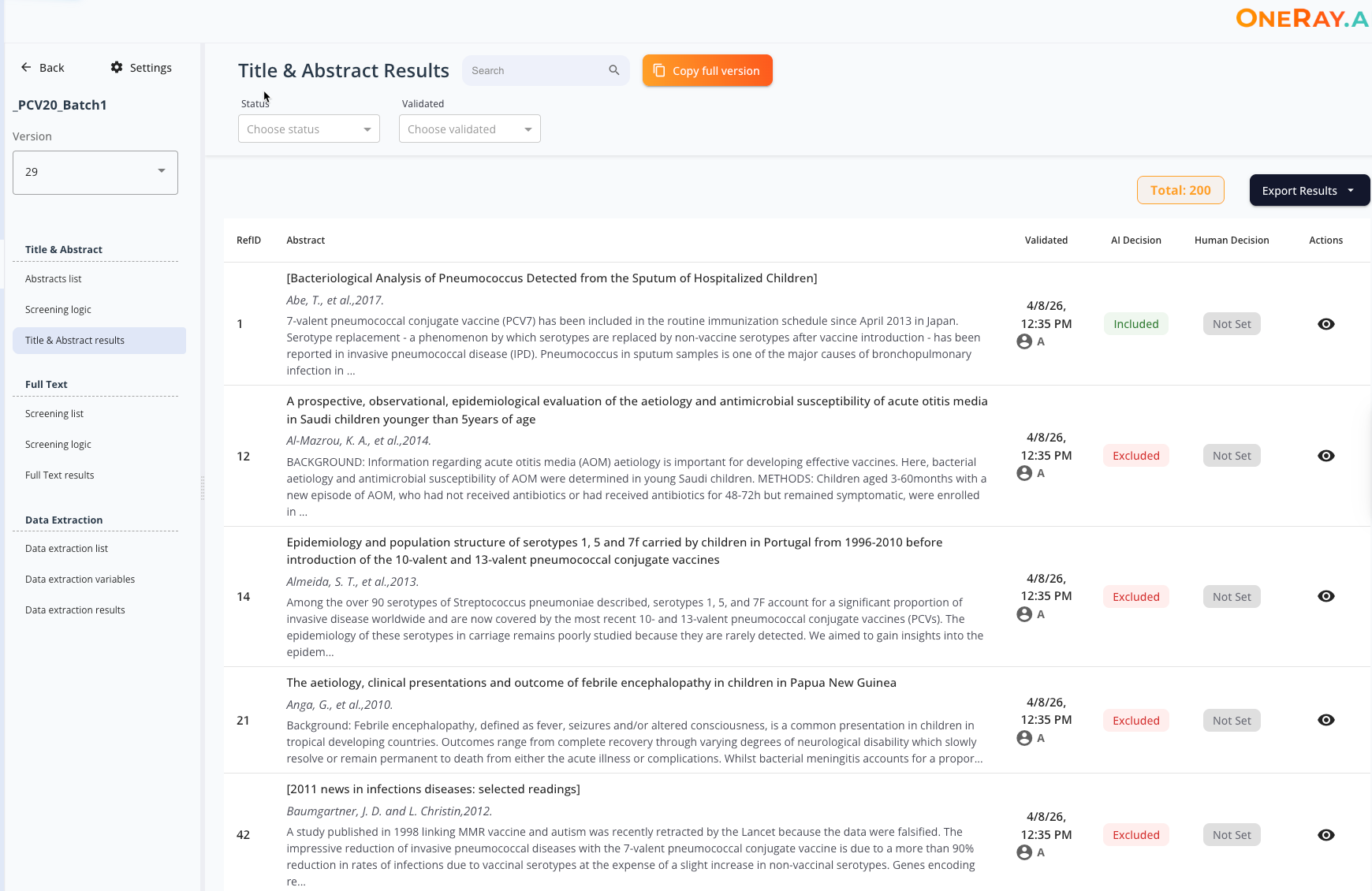
Task: View details for RefID 1 via eye icon
Action: [1326, 324]
